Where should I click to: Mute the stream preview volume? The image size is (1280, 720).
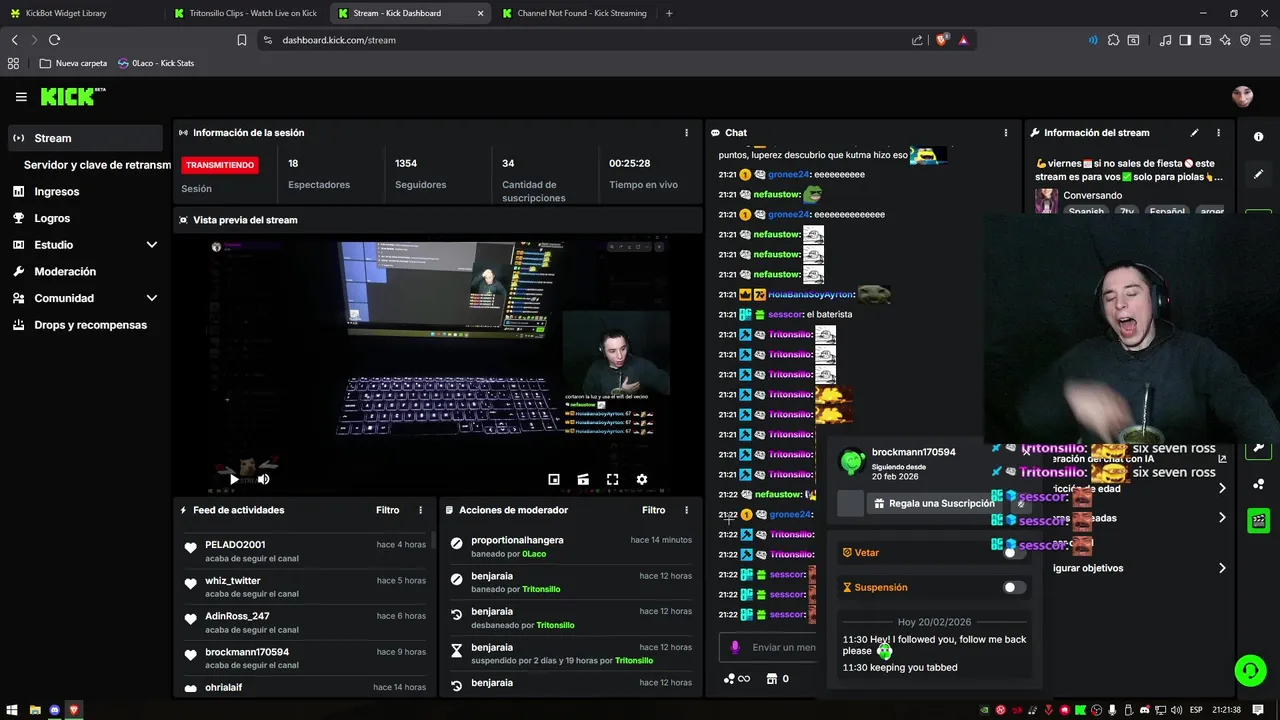264,480
